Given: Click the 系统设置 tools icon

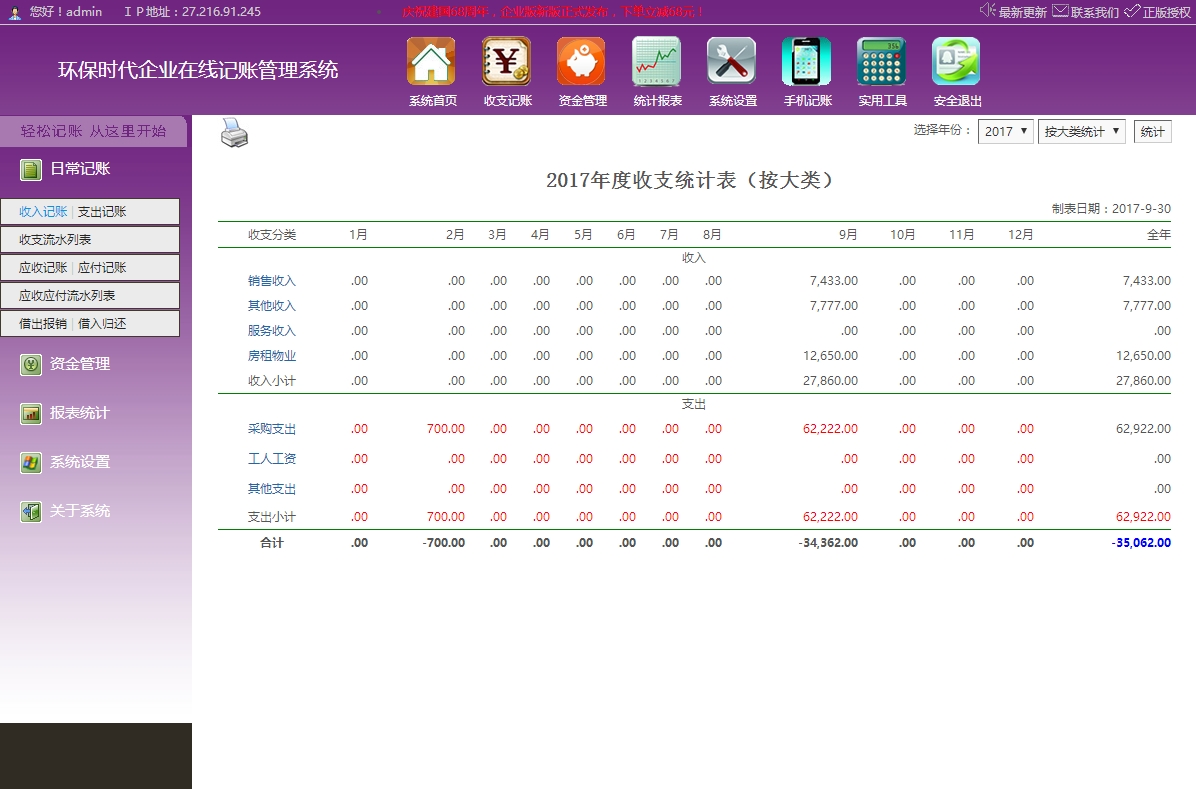Looking at the screenshot, I should pyautogui.click(x=731, y=62).
